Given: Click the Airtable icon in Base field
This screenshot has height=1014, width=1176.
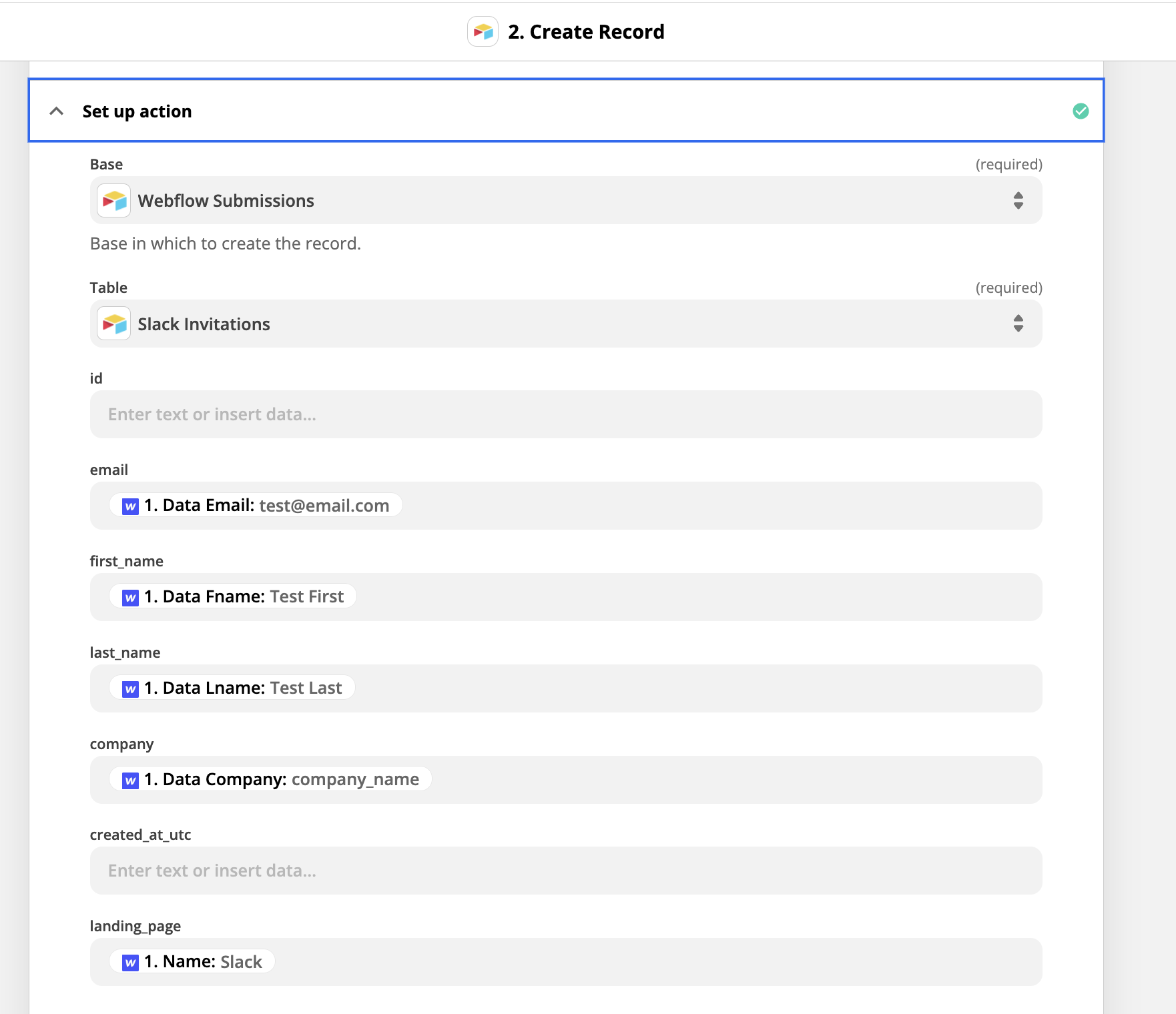Looking at the screenshot, I should tap(114, 200).
